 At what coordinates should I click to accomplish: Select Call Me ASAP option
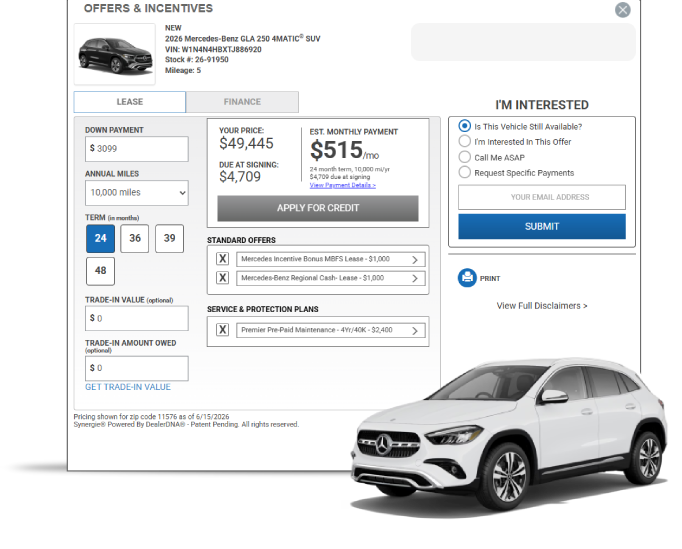point(465,157)
